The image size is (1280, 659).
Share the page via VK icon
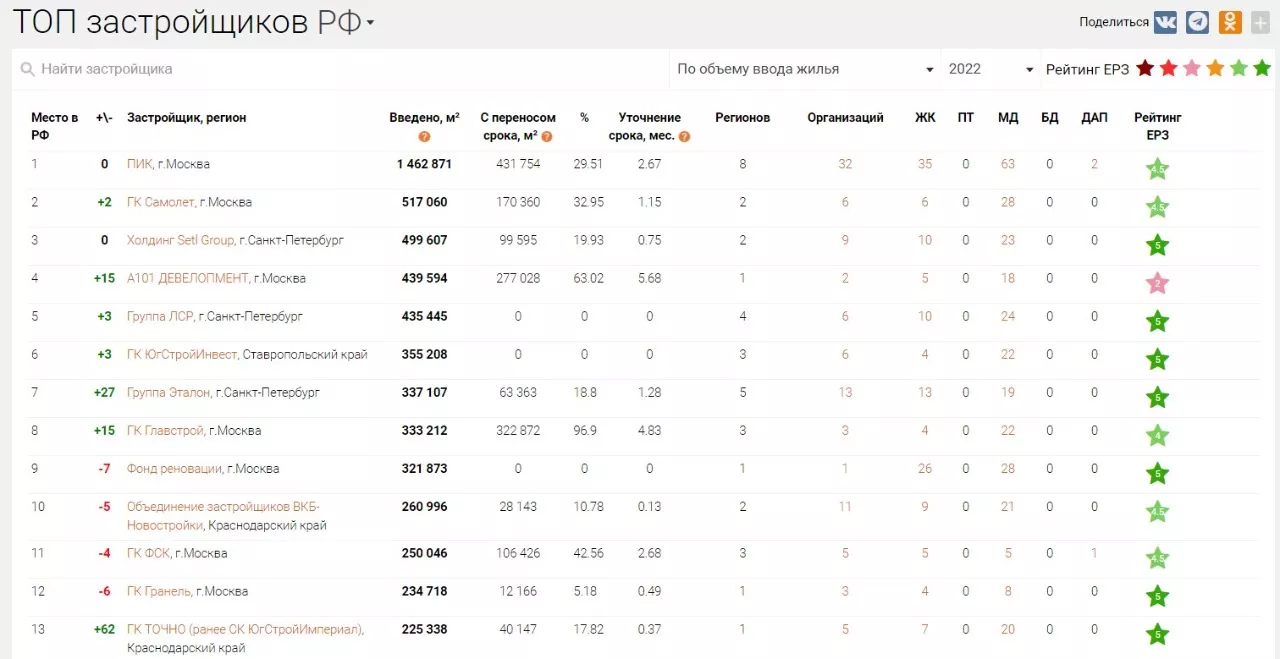pos(1165,22)
